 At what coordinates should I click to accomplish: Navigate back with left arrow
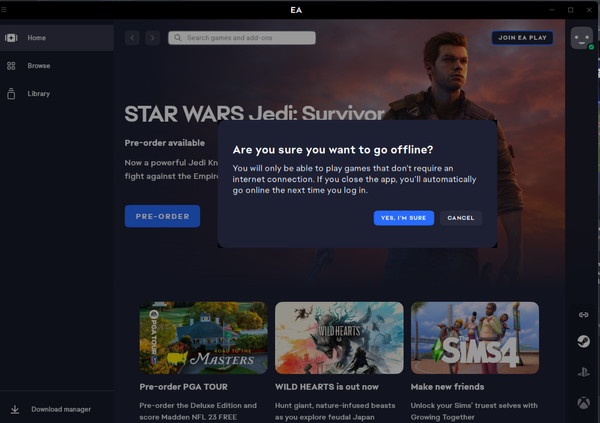pos(132,38)
